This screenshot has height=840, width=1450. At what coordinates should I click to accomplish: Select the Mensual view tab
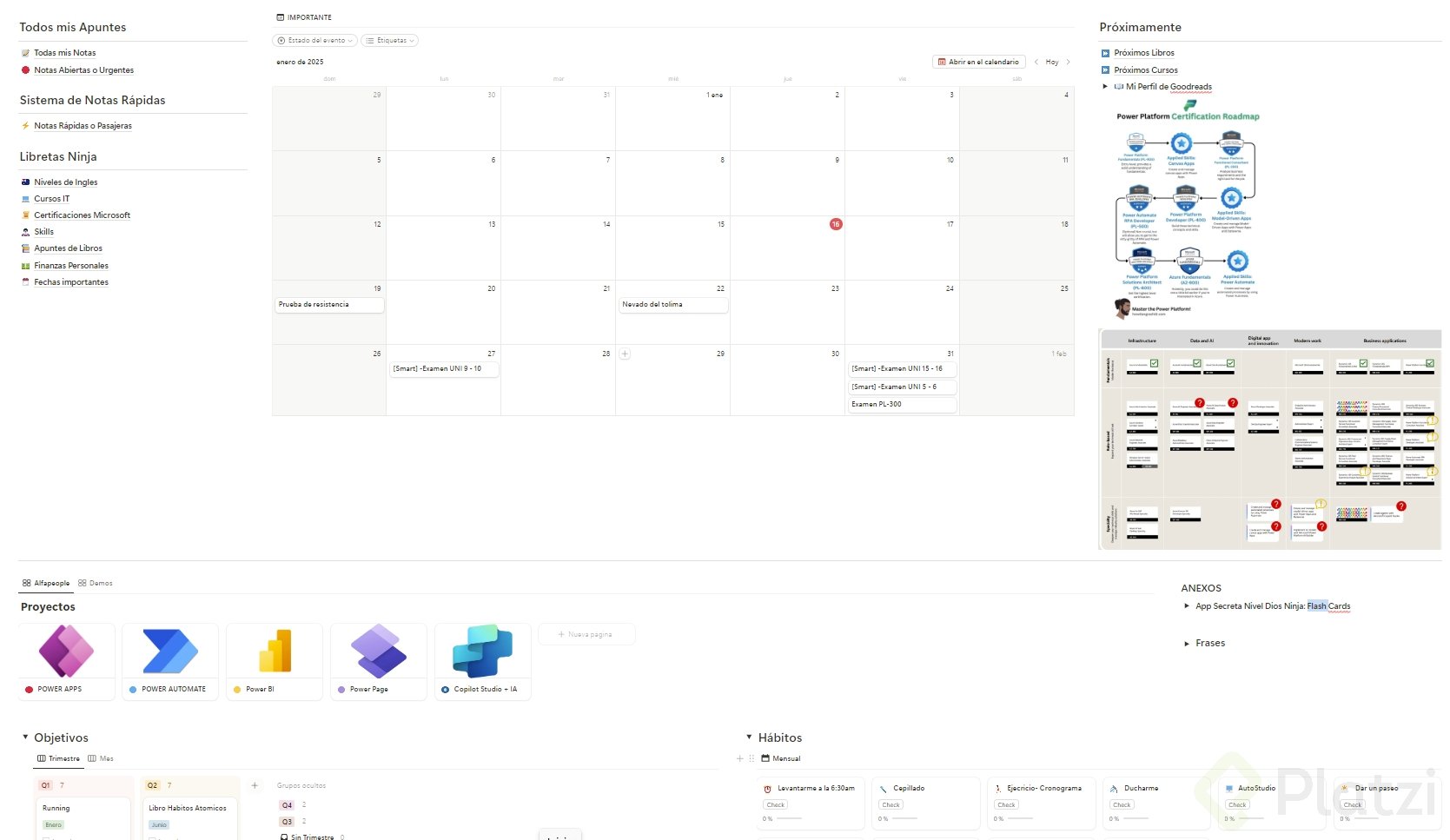781,758
